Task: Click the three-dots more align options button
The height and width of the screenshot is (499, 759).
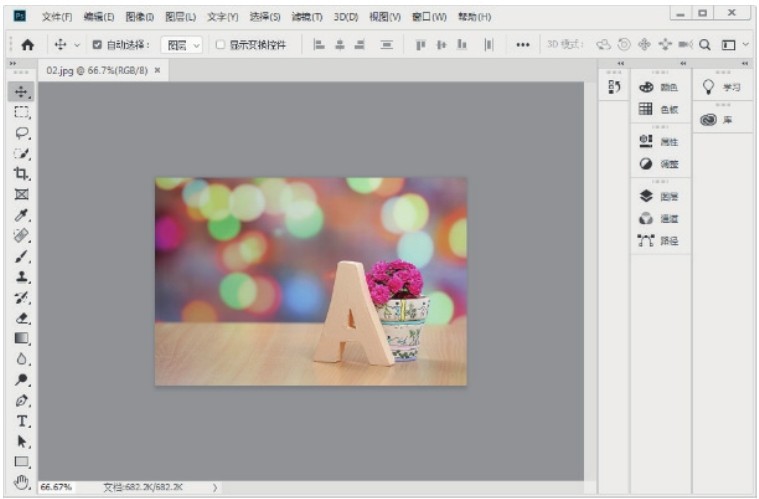Action: click(522, 45)
